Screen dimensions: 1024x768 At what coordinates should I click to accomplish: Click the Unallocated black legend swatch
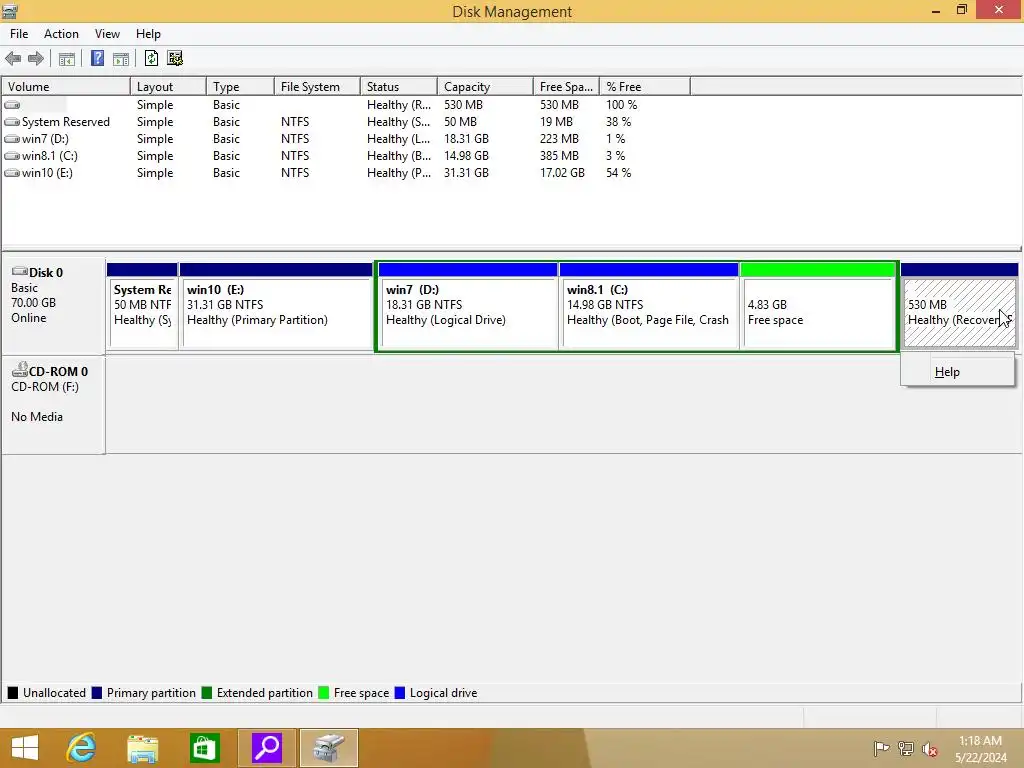pos(13,693)
